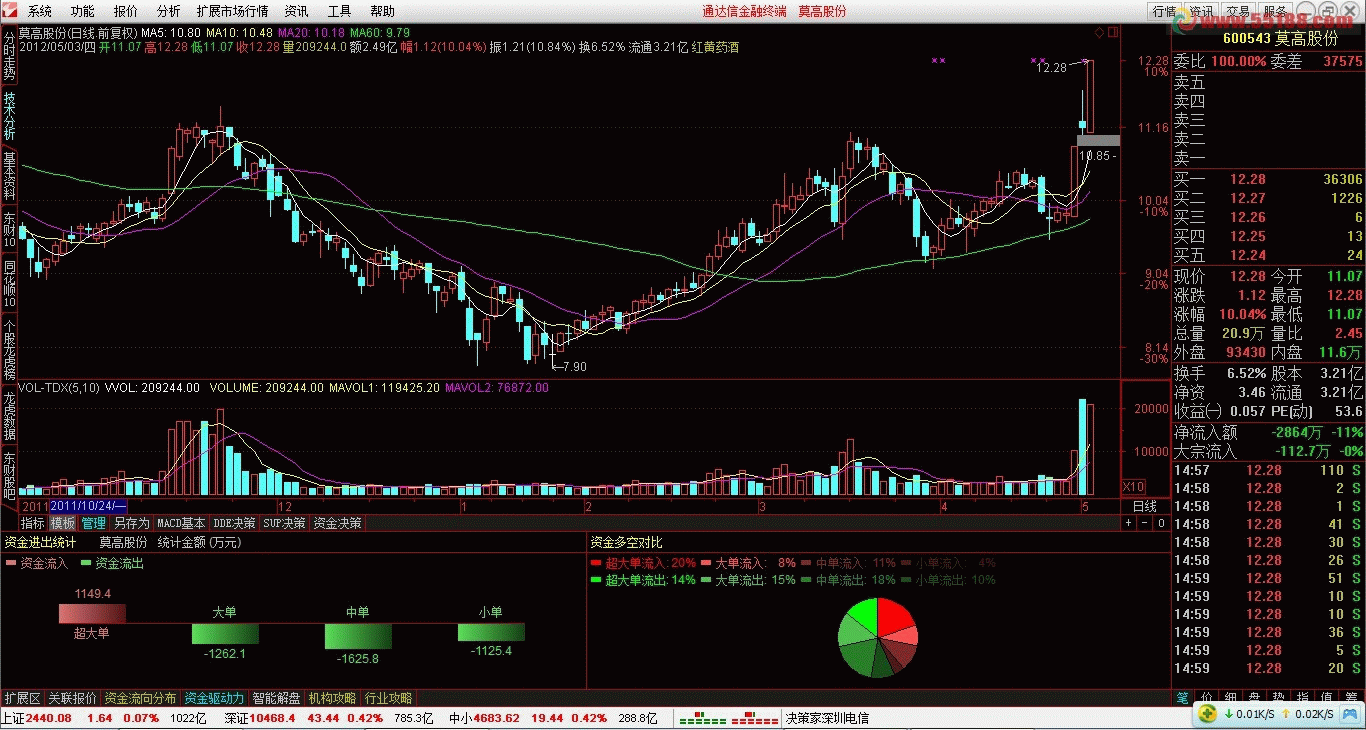Open the 扩展市场行情 menu
Image resolution: width=1366 pixels, height=730 pixels.
pos(232,11)
